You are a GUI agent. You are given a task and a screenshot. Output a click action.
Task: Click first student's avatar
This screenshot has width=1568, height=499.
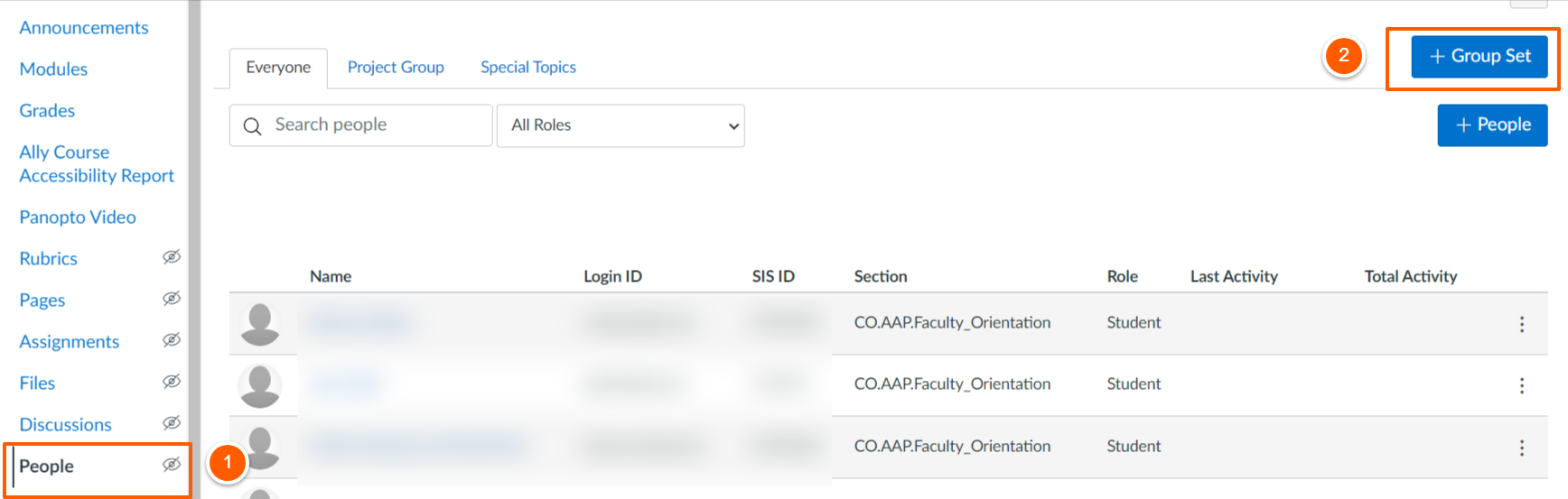pyautogui.click(x=260, y=324)
